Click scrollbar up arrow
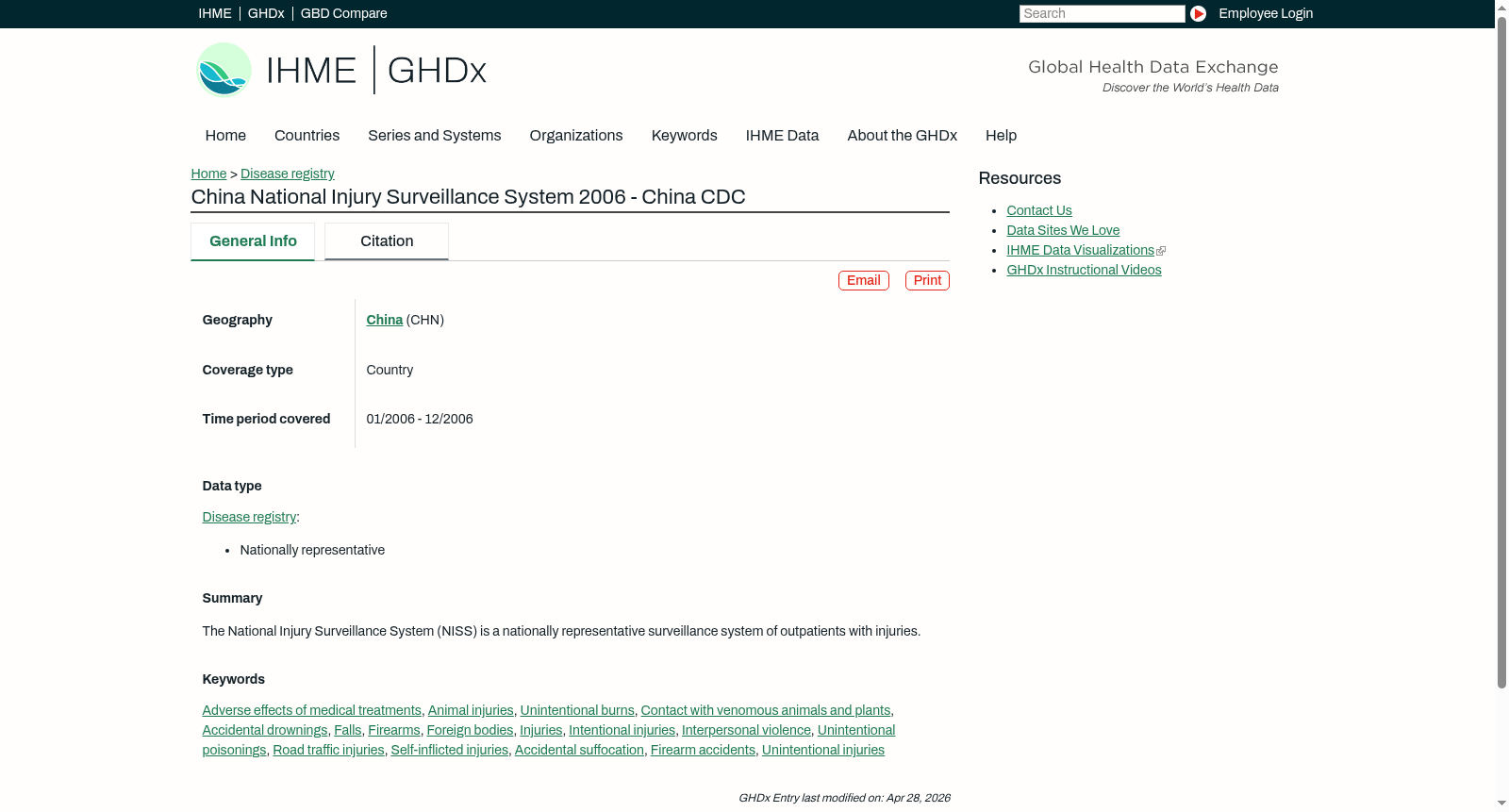This screenshot has height=812, width=1509. click(1501, 7)
